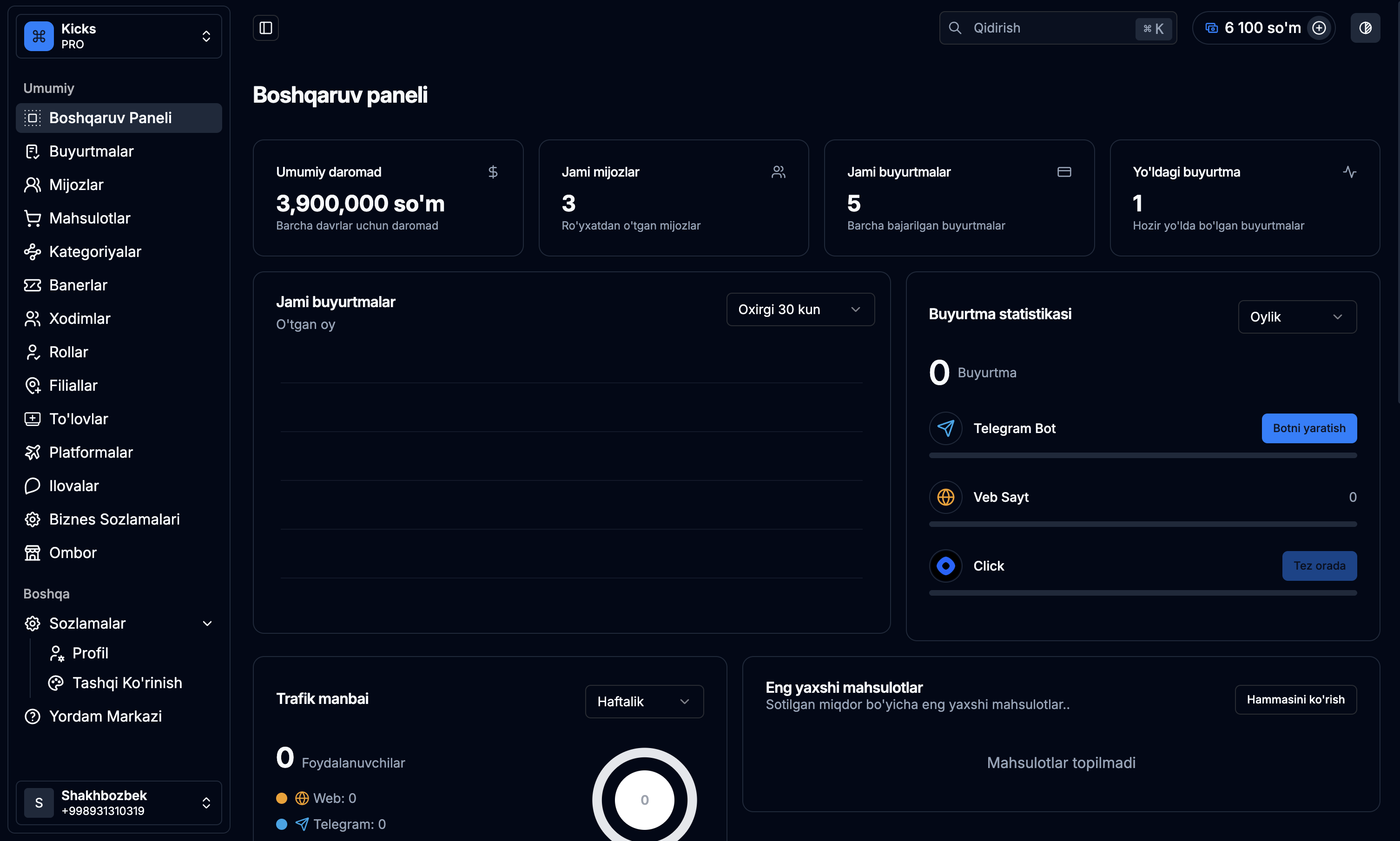Open the Oylik period dropdown
This screenshot has width=1400, height=841.
pos(1296,317)
